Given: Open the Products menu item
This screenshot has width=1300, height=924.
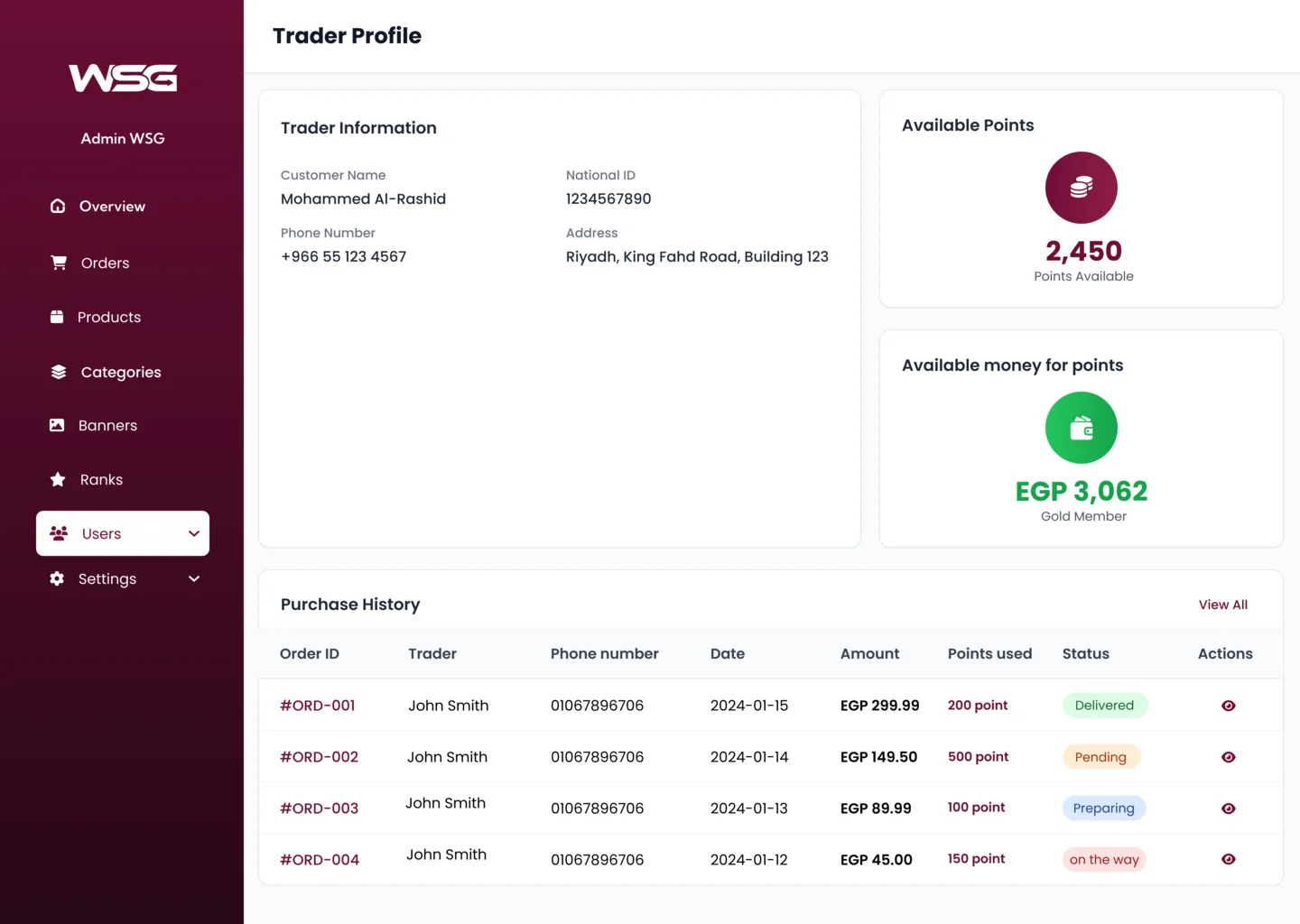Looking at the screenshot, I should pos(109,317).
